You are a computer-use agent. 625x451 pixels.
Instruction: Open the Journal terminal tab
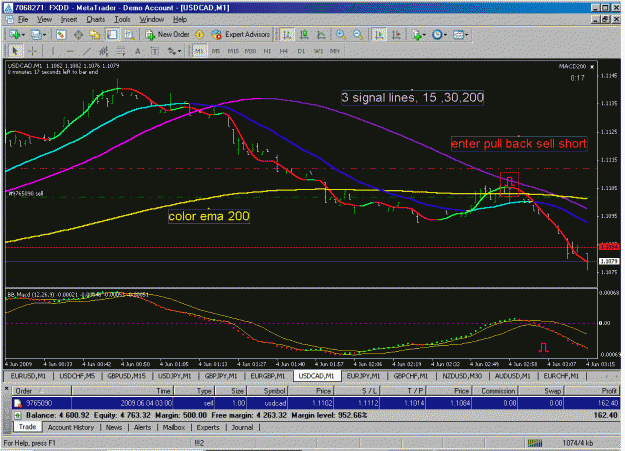[x=242, y=427]
